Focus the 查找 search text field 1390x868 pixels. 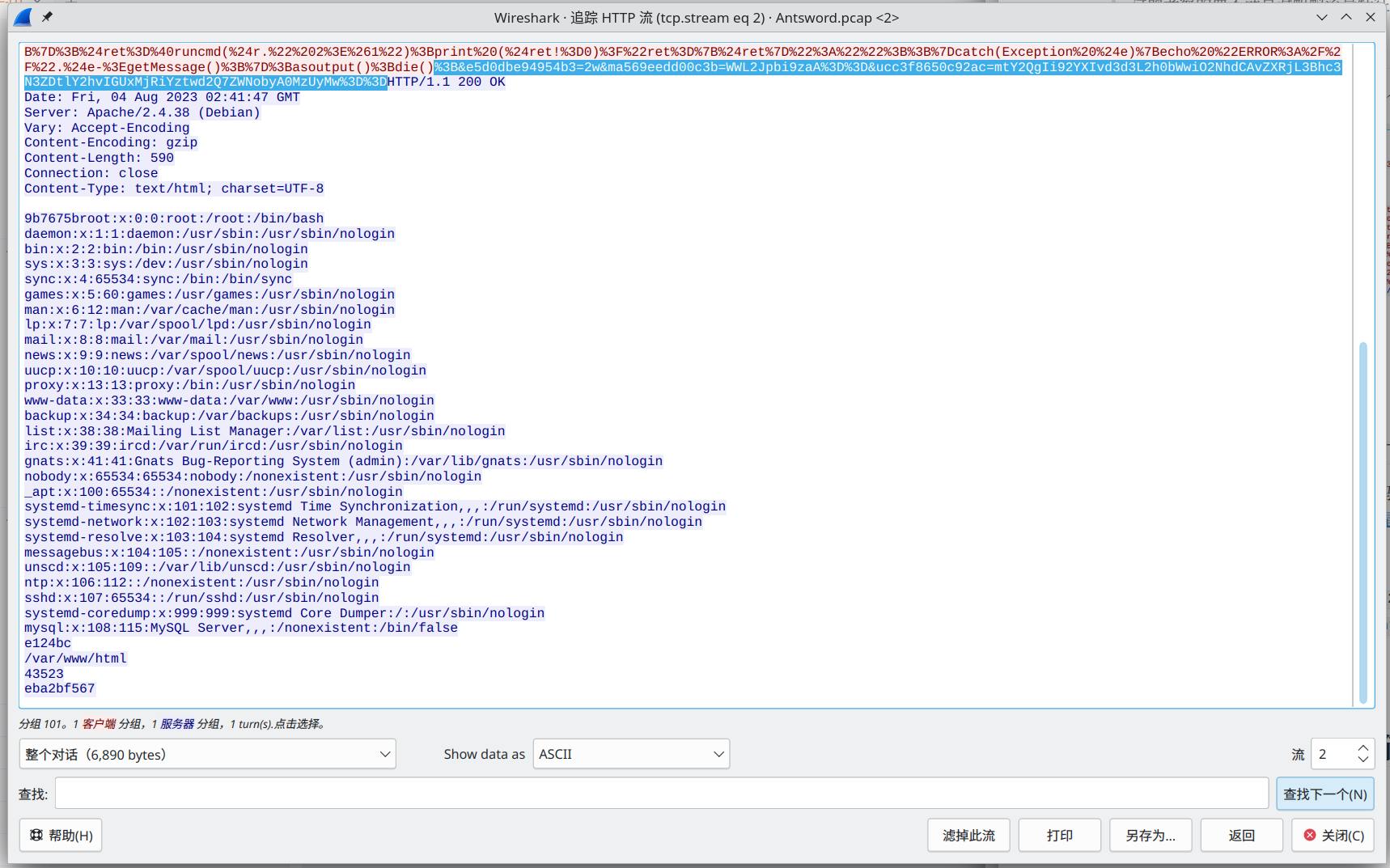click(662, 794)
